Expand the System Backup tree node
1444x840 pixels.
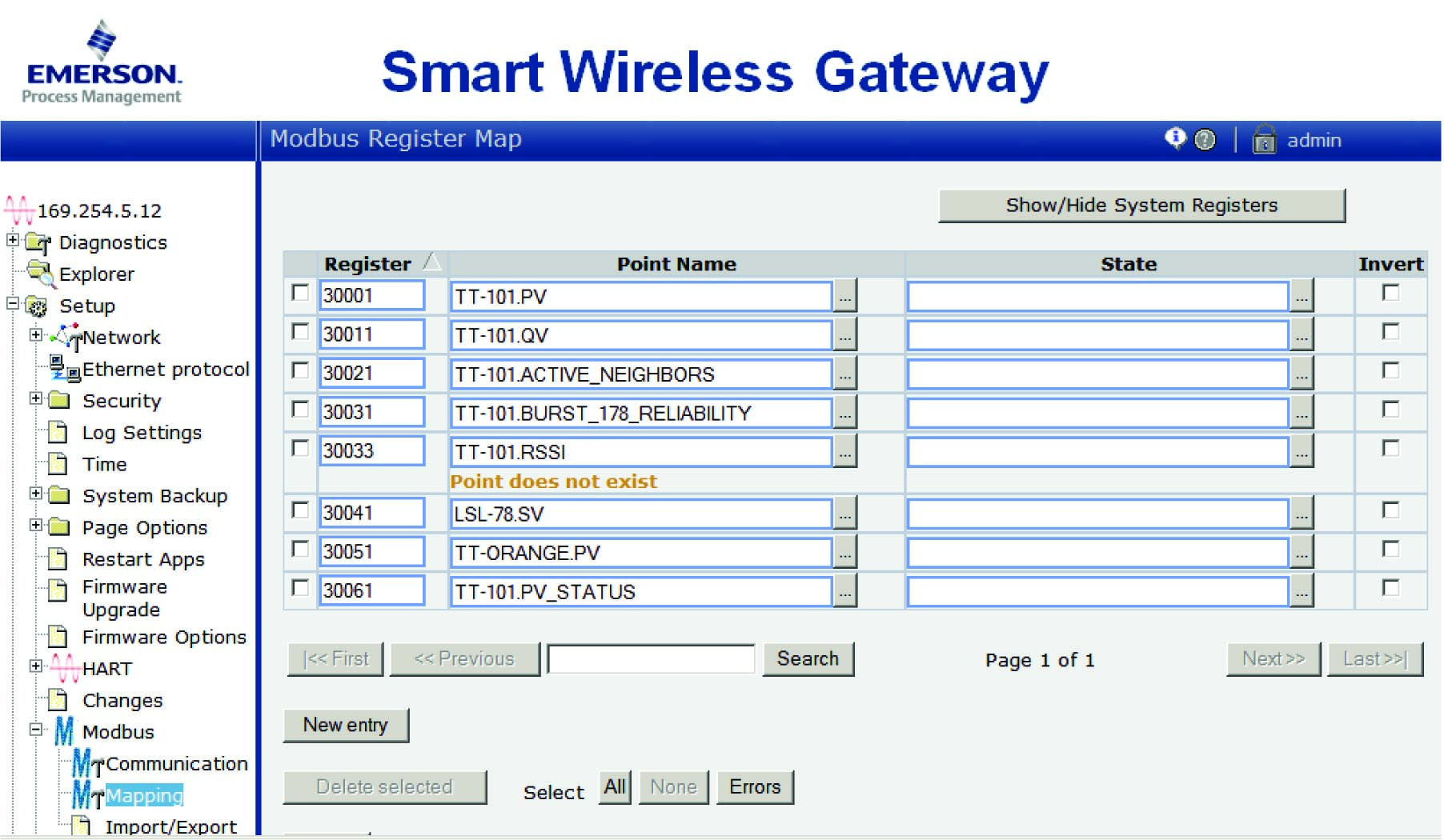(36, 493)
